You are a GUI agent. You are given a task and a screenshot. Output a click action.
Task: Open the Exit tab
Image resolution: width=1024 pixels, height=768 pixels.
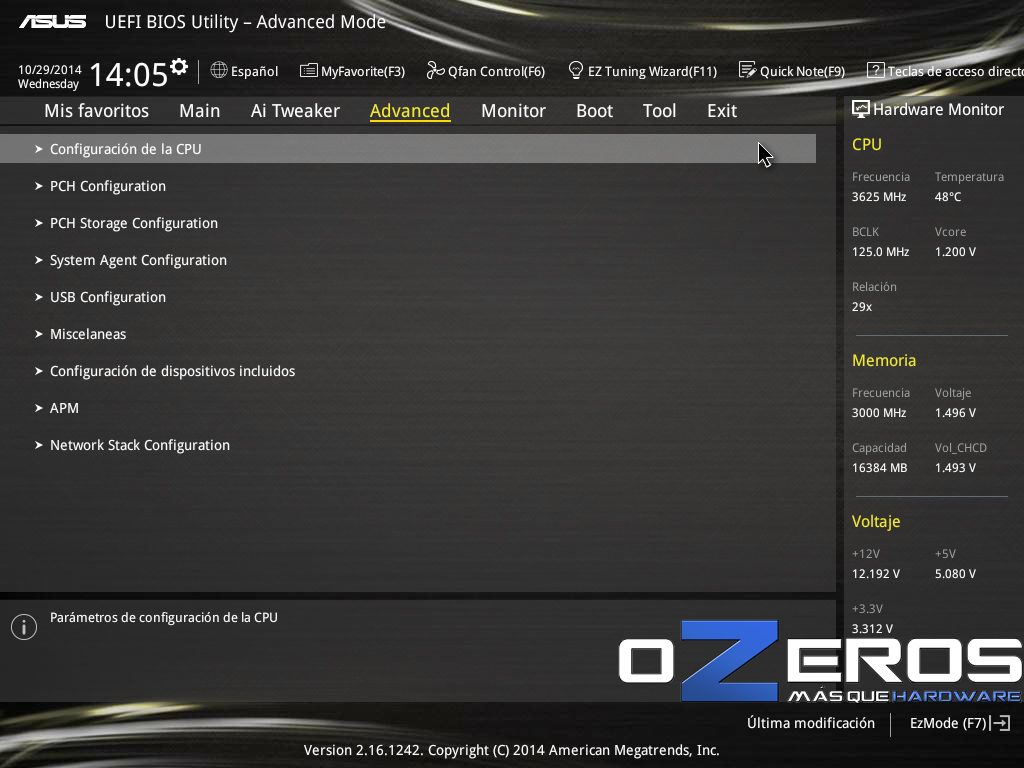click(722, 110)
